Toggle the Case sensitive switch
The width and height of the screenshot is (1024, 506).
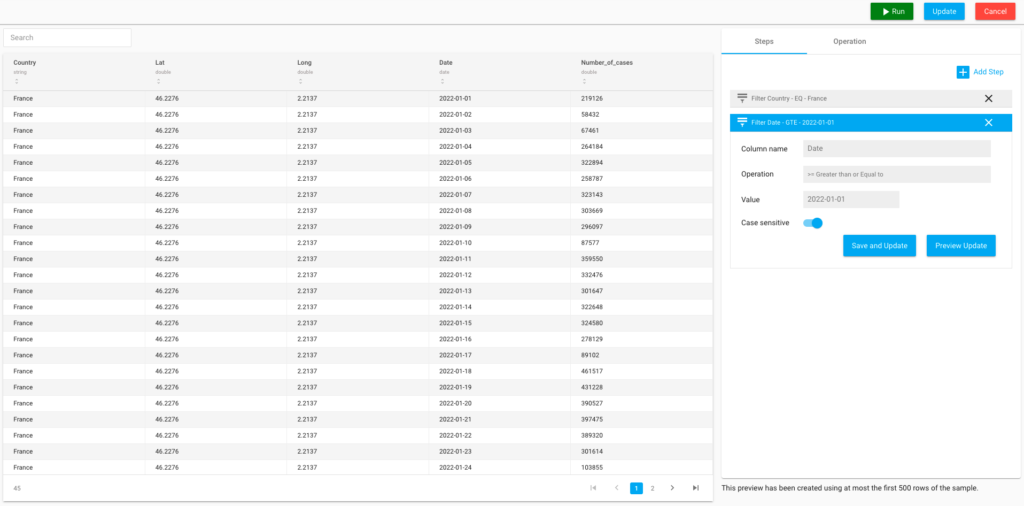(812, 223)
